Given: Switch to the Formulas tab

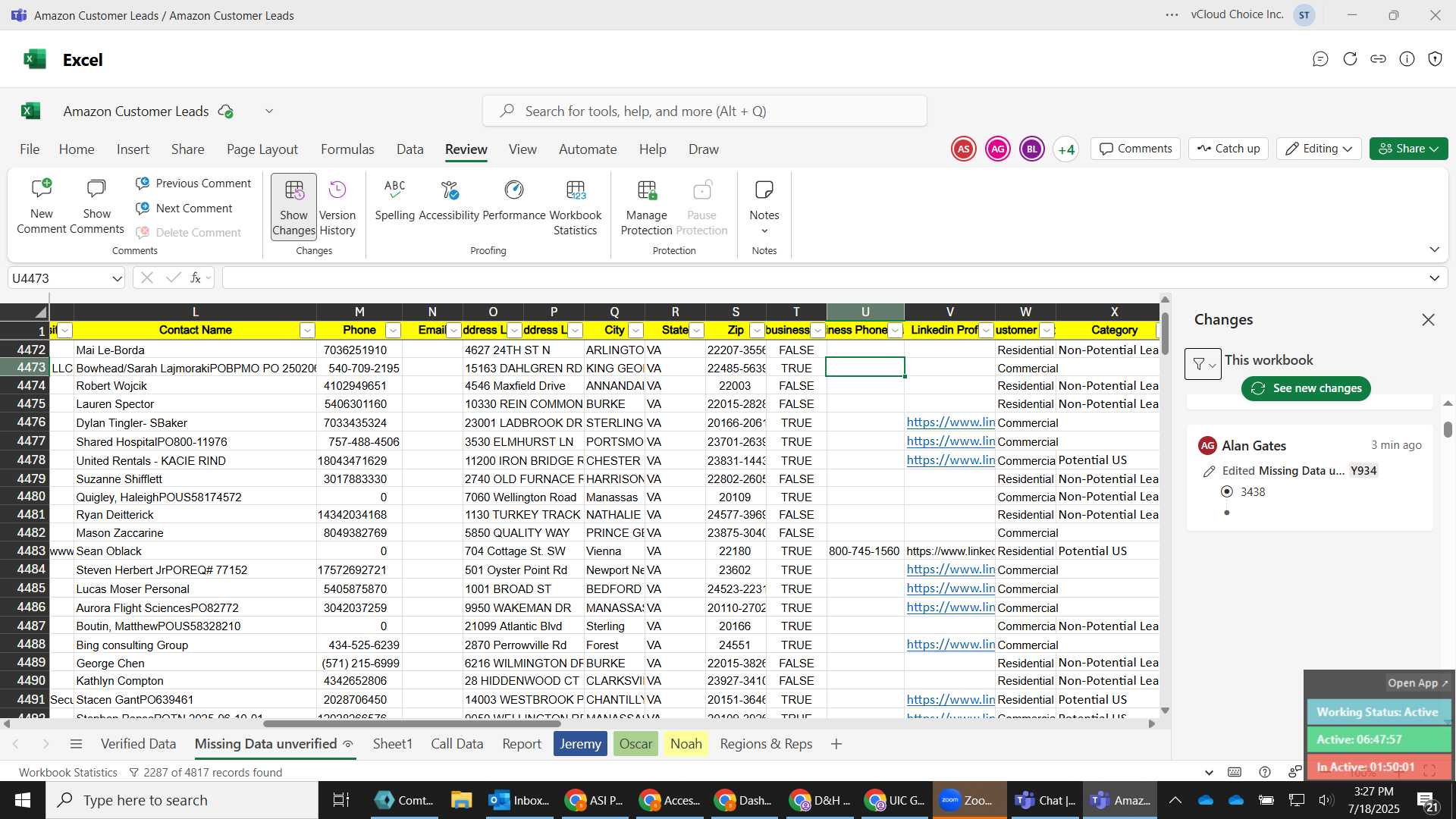Looking at the screenshot, I should point(347,149).
